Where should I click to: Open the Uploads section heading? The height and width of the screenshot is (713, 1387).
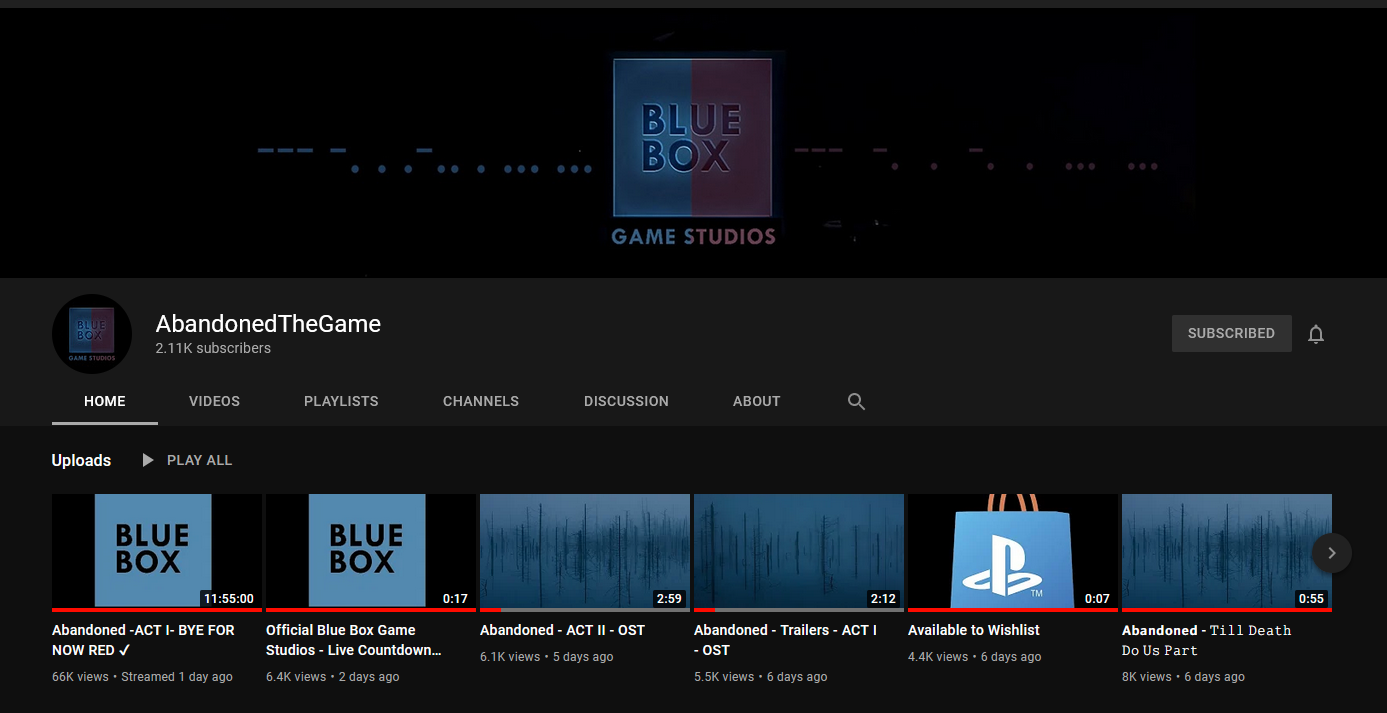pos(81,460)
